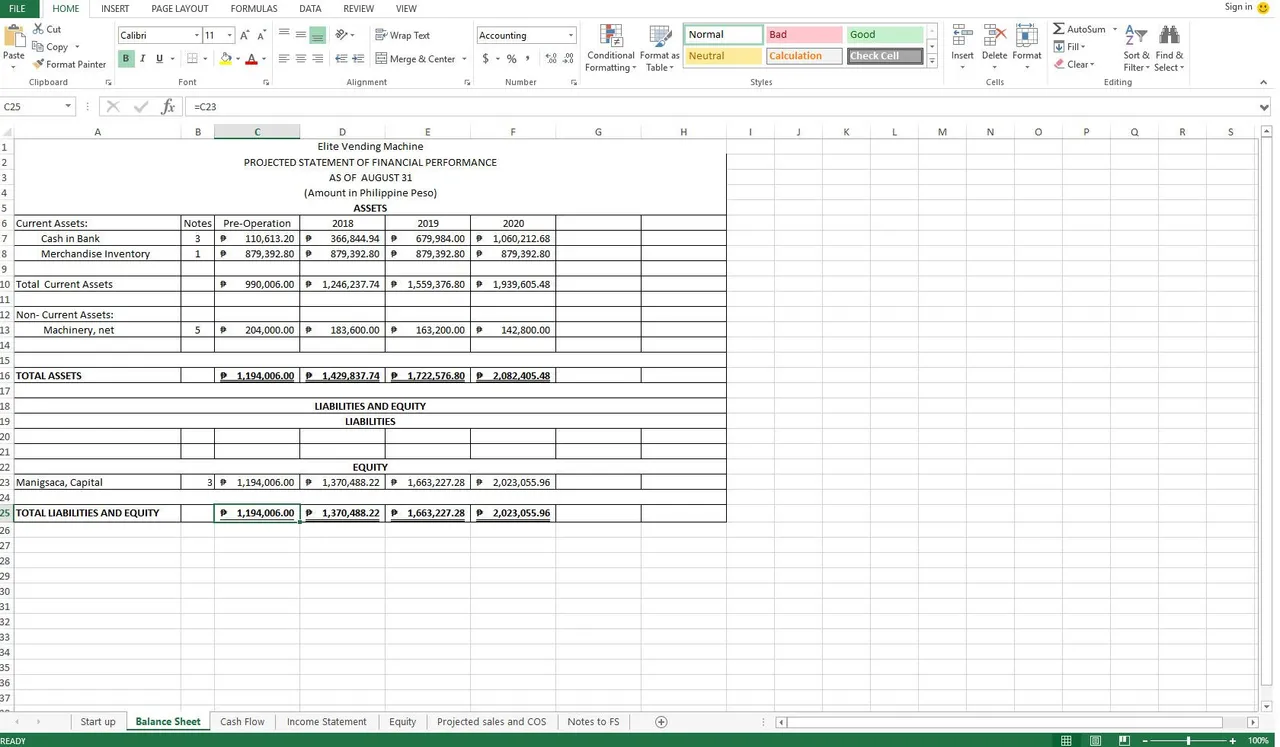Click the Paste clipboard icon
The image size is (1280, 747).
tap(14, 36)
